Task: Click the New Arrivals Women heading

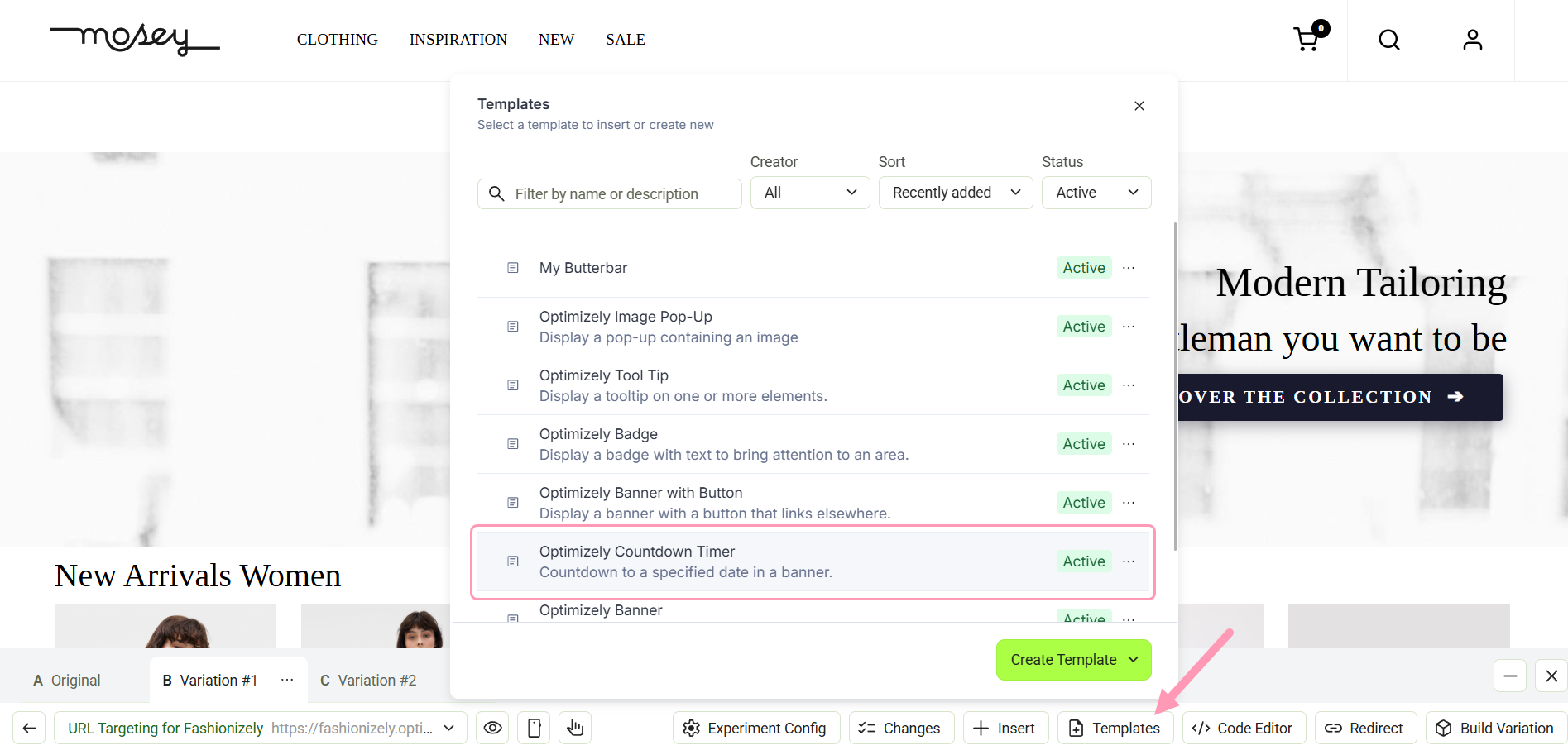Action: 198,576
